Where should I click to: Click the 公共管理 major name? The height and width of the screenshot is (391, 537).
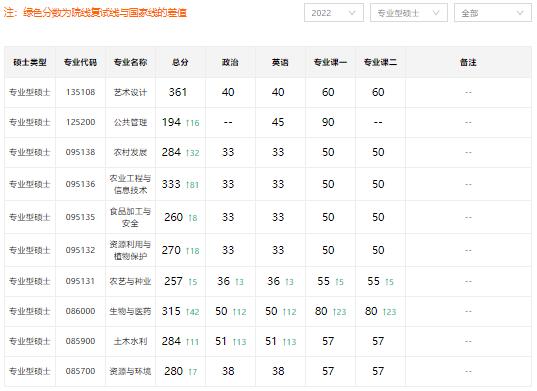[130, 122]
